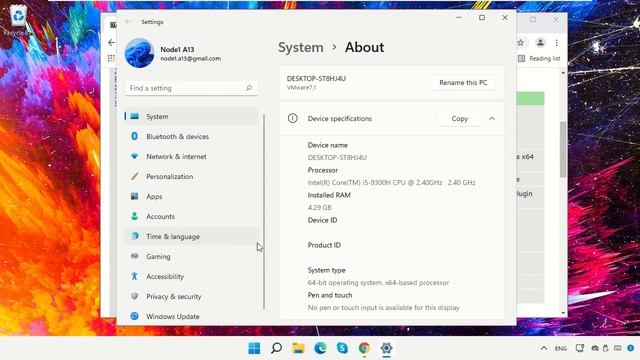Click the Chrome back arrow behind Settings
Viewport: 640px width, 360px height.
[x=111, y=42]
